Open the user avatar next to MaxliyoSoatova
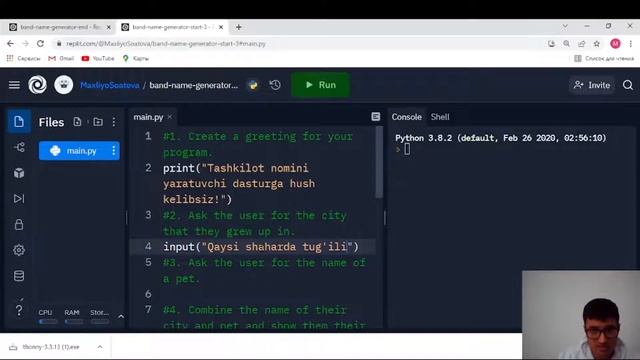 tap(64, 85)
